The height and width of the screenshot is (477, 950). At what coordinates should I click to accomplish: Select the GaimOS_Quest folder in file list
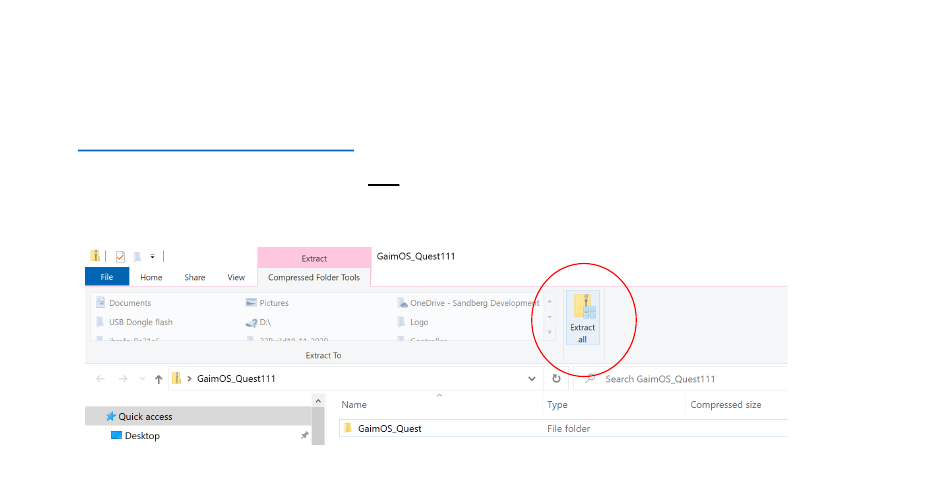[x=389, y=429]
